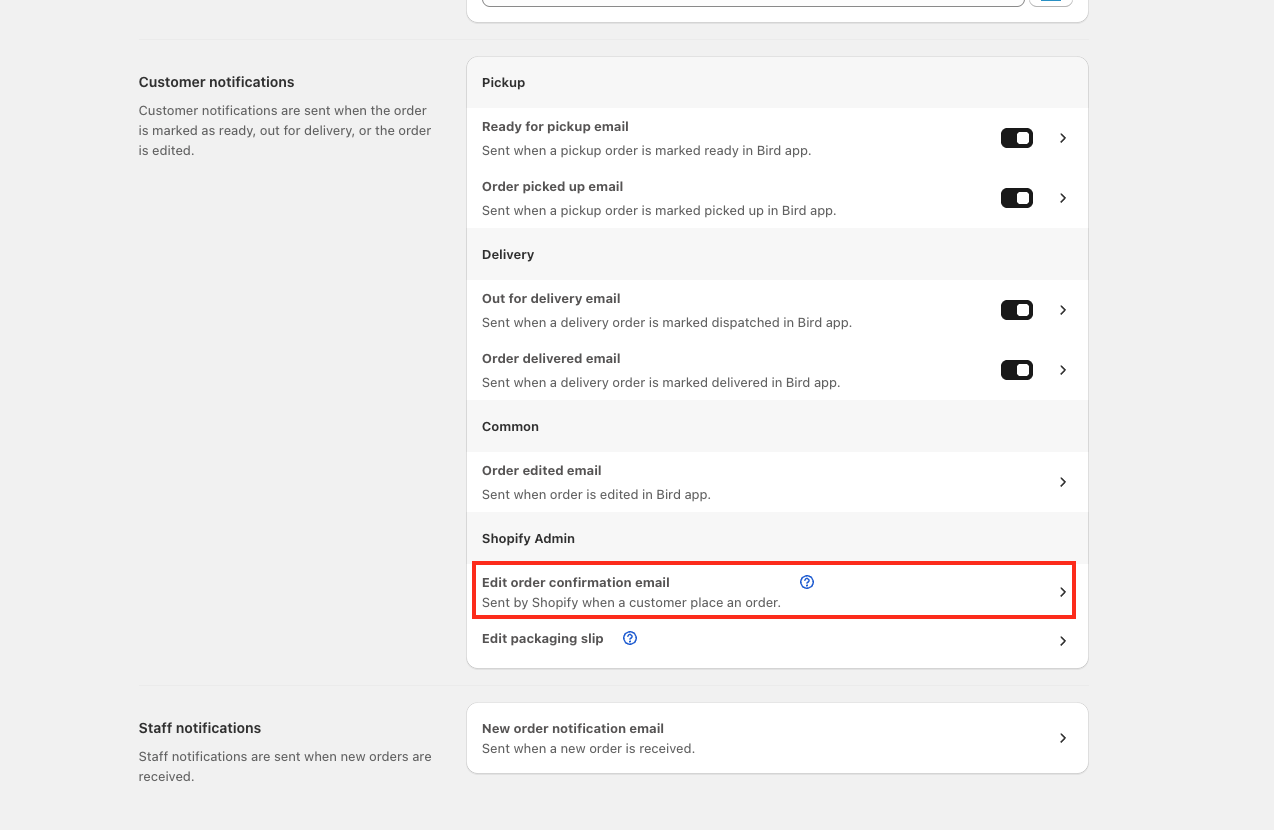Click 'Sent by Shopify when a customer place an order.'
The width and height of the screenshot is (1274, 830).
(631, 602)
